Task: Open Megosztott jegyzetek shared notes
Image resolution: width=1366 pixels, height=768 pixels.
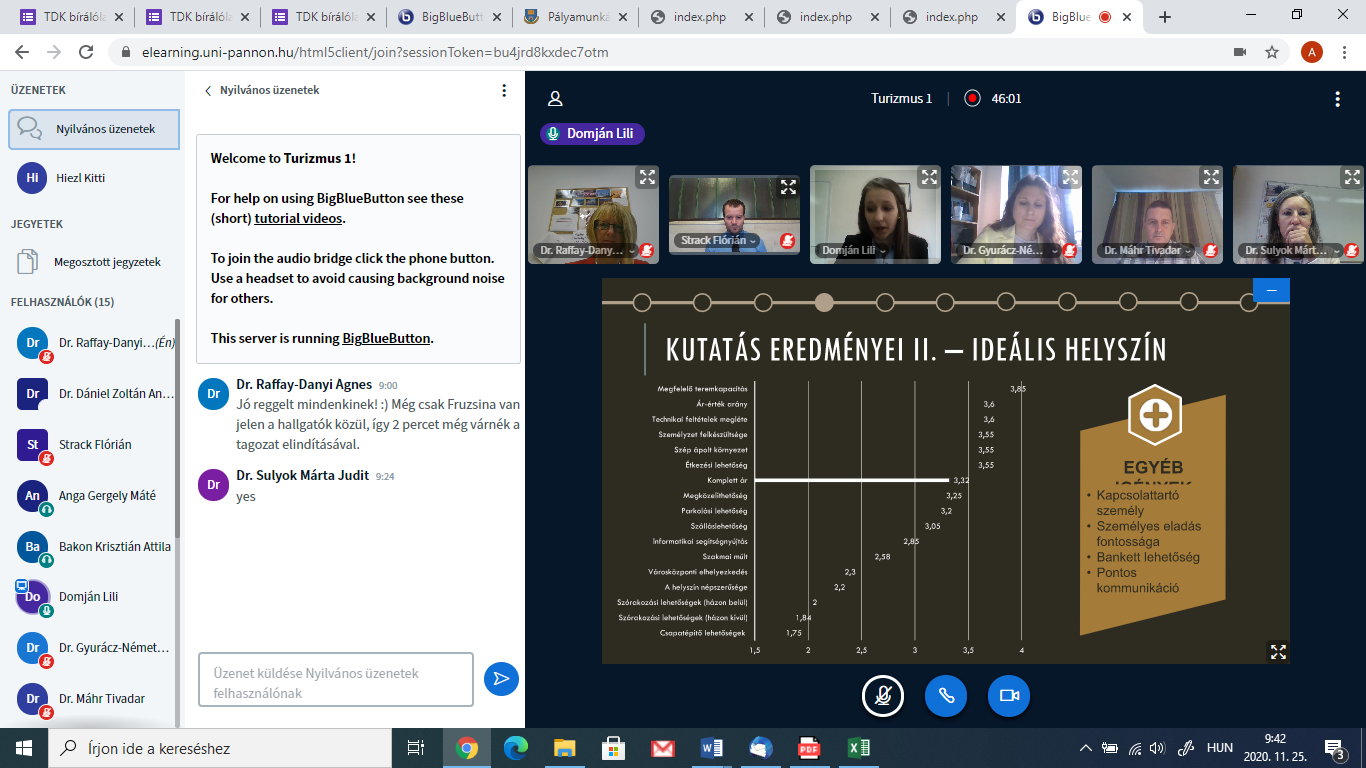Action: pyautogui.click(x=106, y=262)
